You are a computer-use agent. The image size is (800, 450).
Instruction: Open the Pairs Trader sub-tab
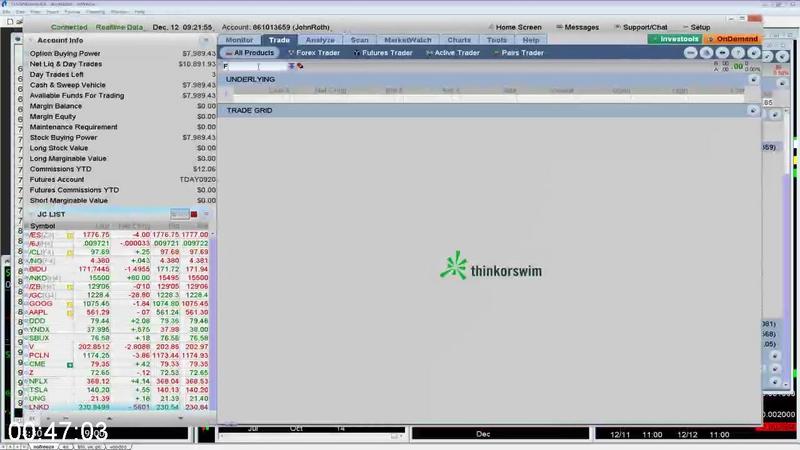click(518, 53)
